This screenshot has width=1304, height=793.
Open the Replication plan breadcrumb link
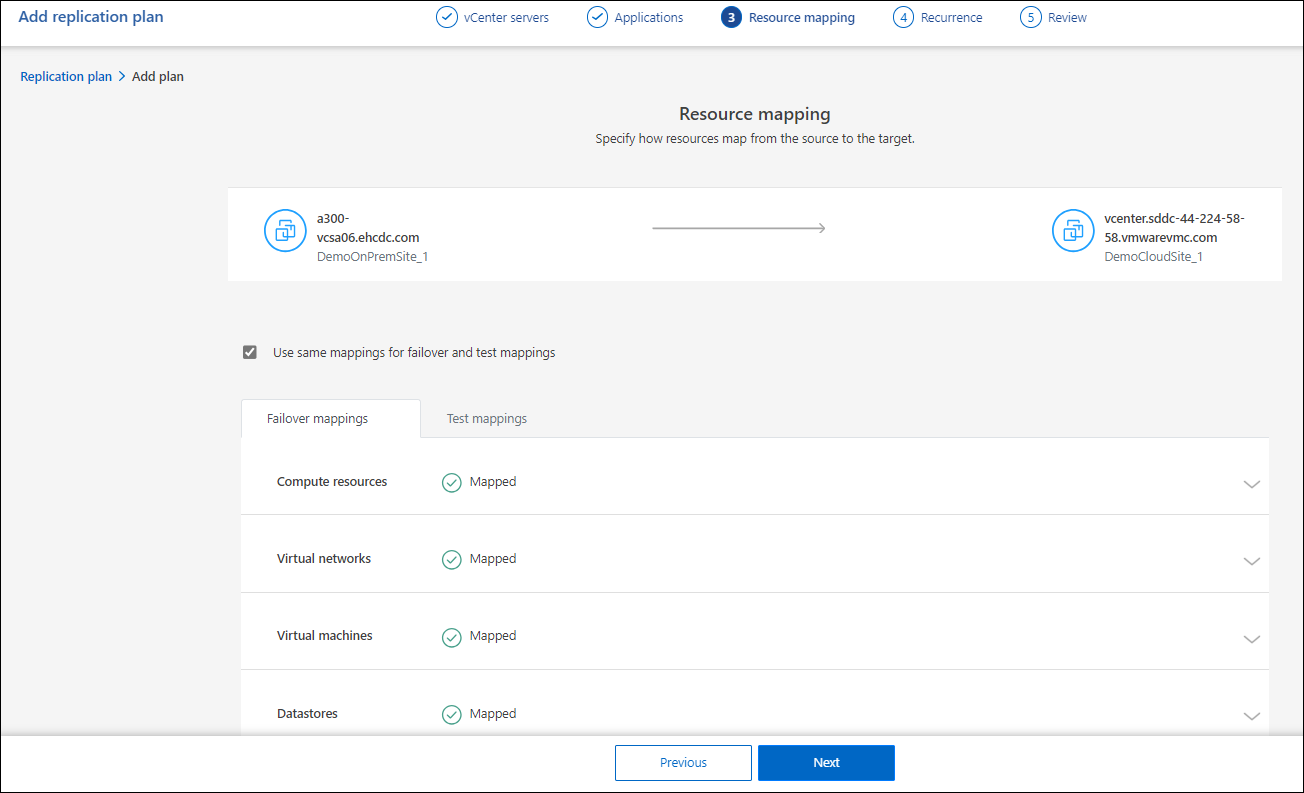(x=66, y=77)
